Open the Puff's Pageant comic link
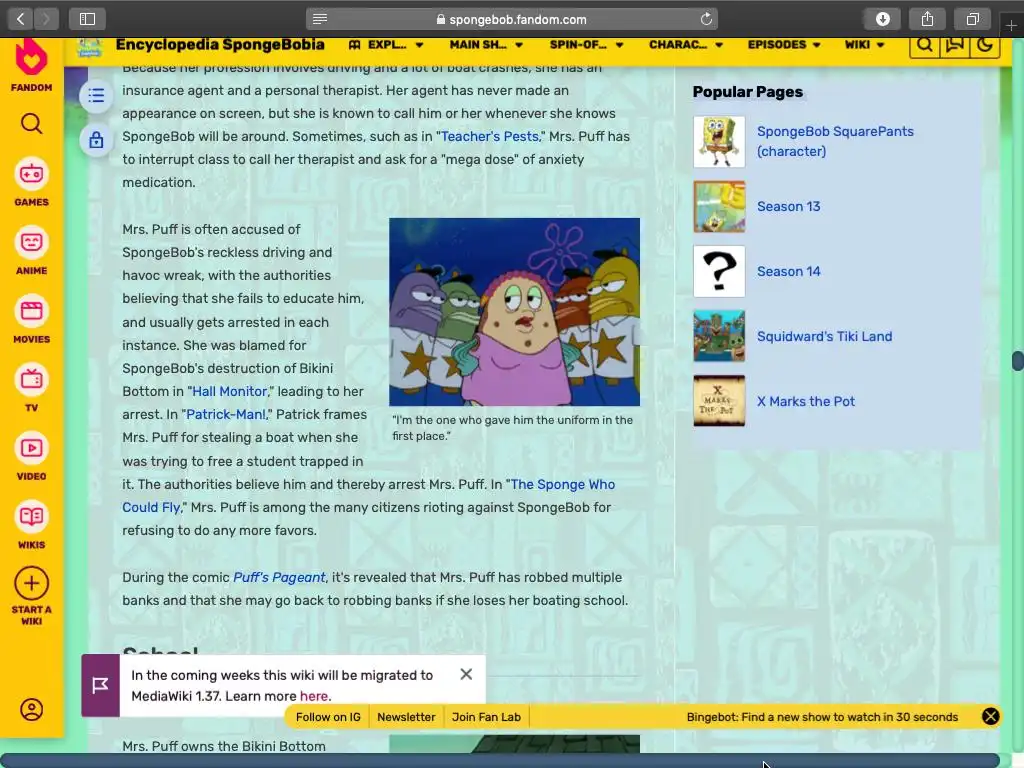This screenshot has width=1024, height=768. pyautogui.click(x=279, y=577)
